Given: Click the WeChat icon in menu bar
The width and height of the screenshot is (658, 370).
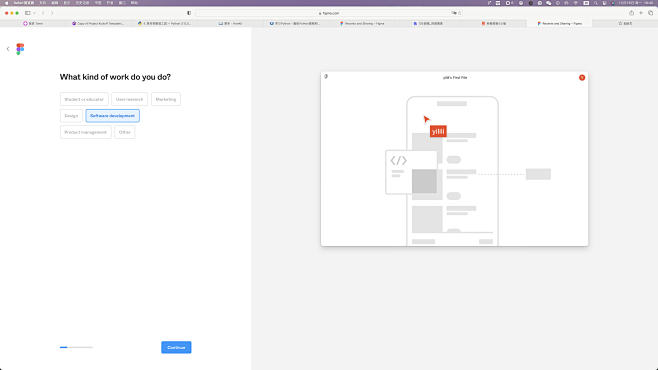Looking at the screenshot, I should click(548, 3).
